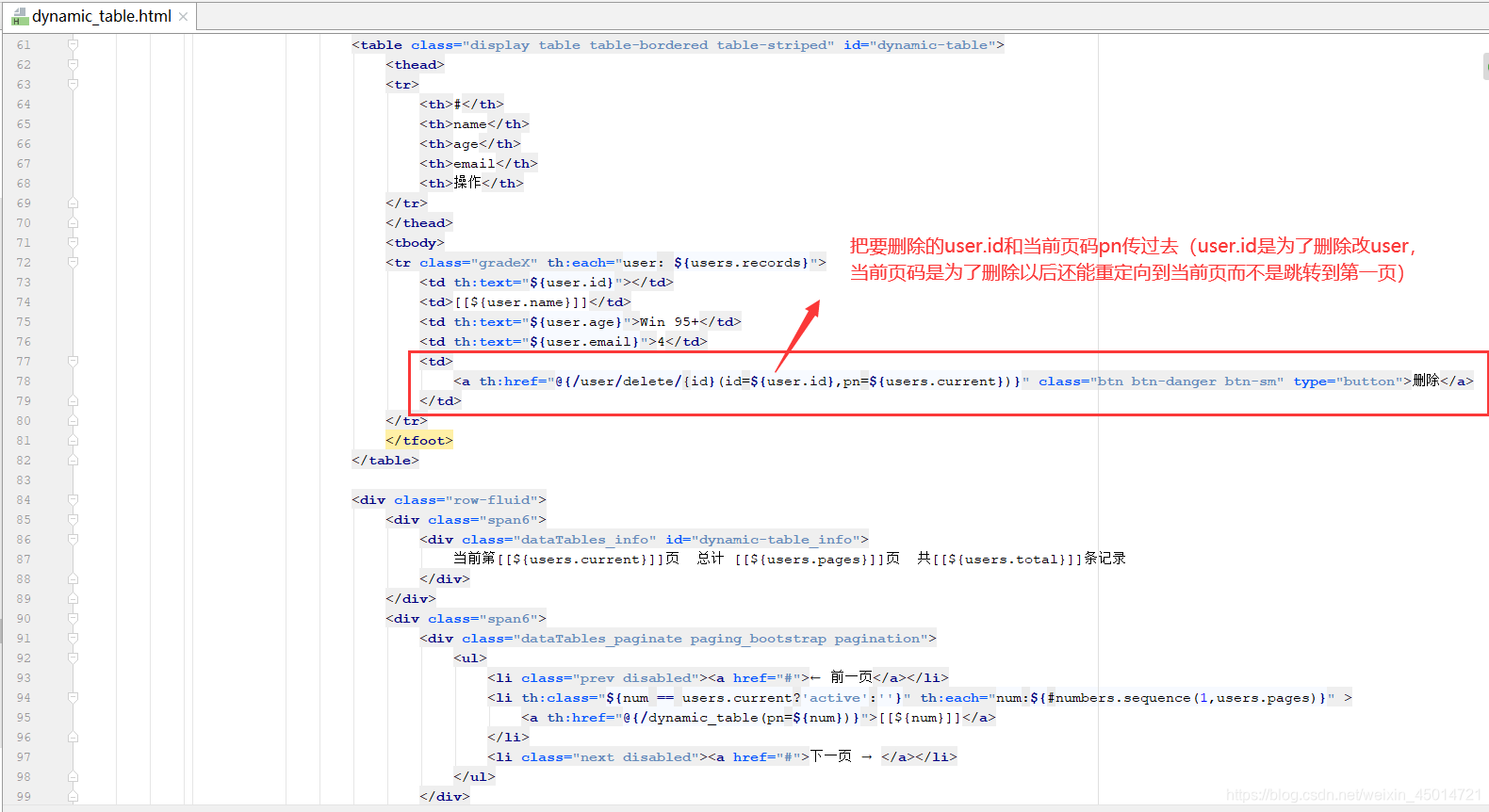This screenshot has height=812, width=1489.
Task: Click the <thead> opening tag
Action: (x=415, y=64)
